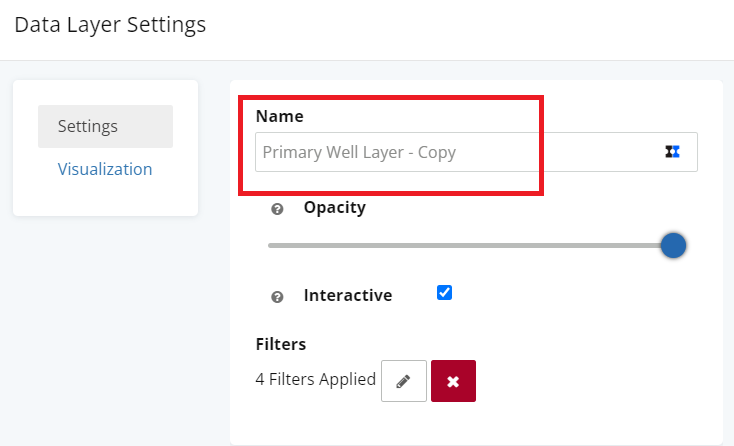
Task: Remove all filters with the red X button
Action: click(453, 381)
